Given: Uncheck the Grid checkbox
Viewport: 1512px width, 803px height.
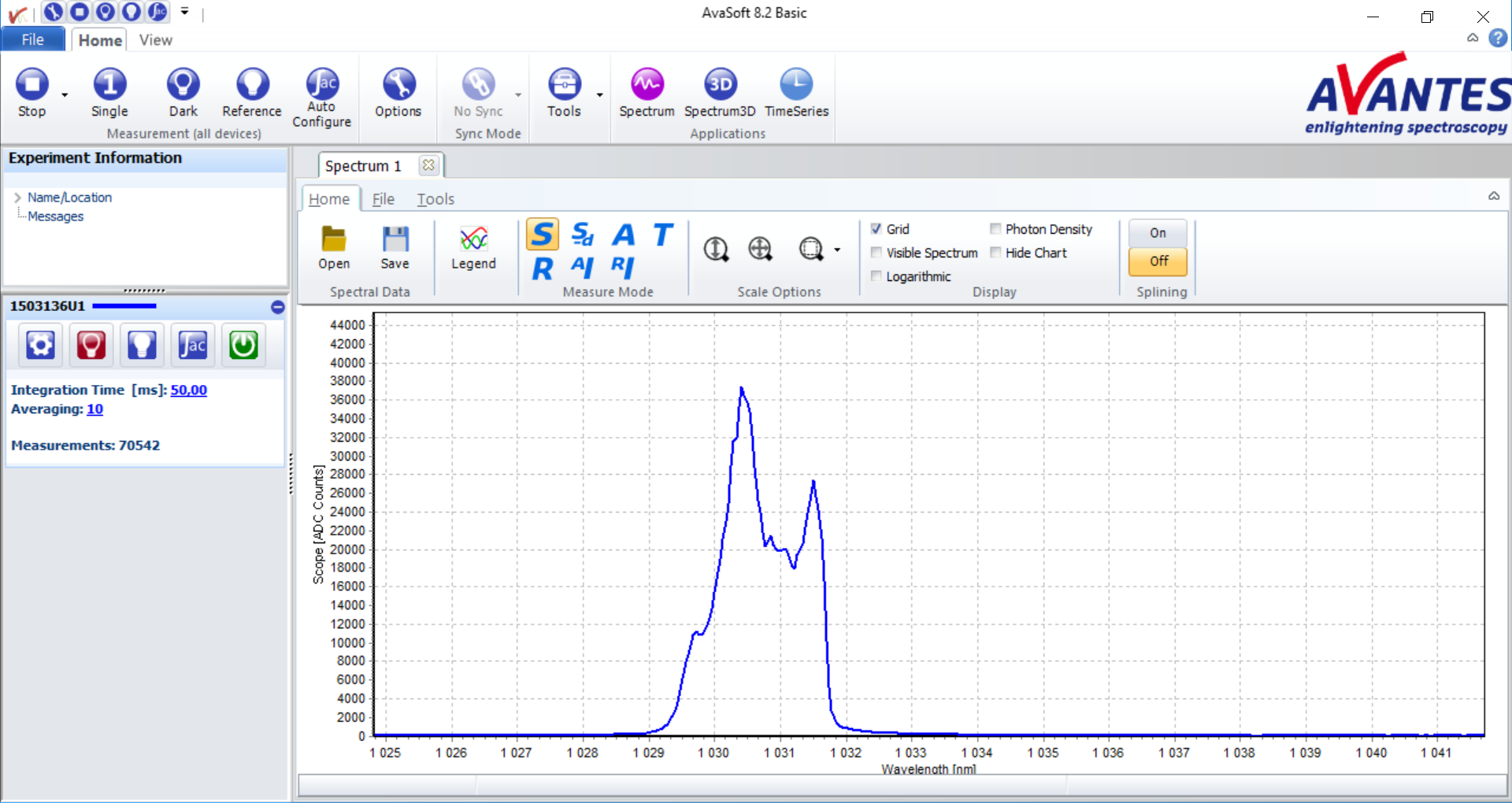Looking at the screenshot, I should click(x=876, y=229).
